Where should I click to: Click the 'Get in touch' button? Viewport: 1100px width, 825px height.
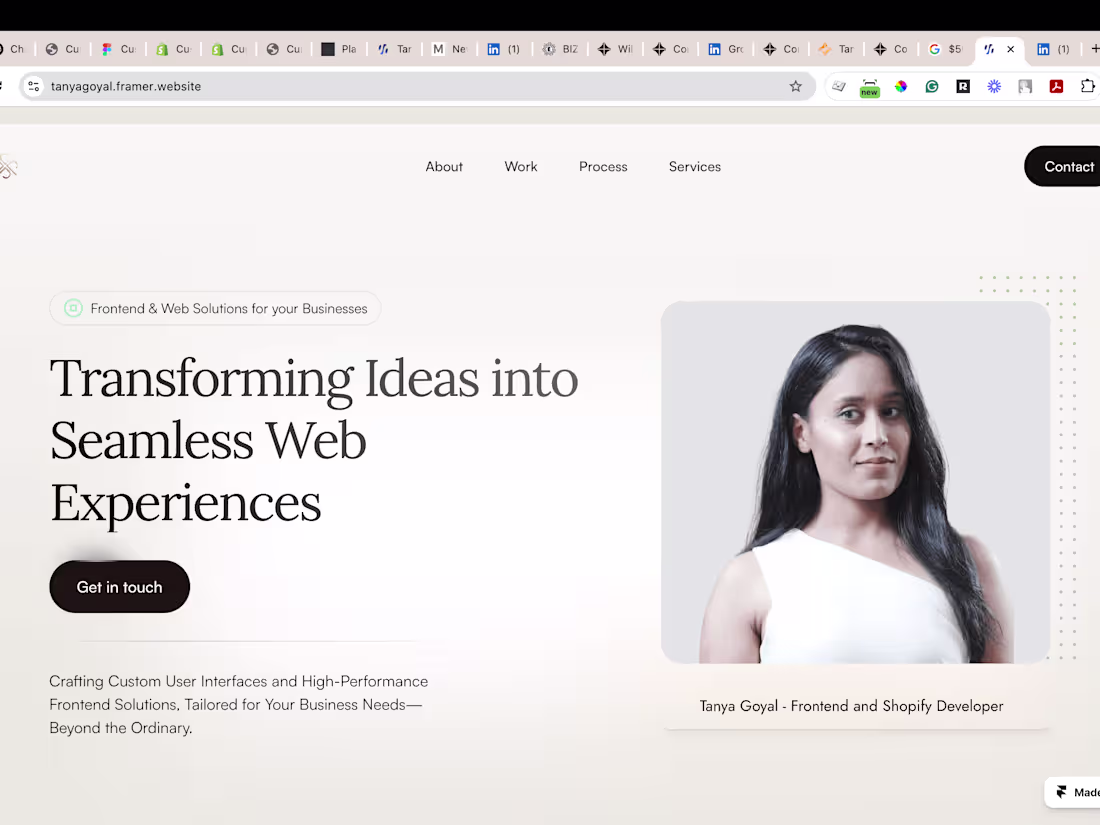pos(119,587)
